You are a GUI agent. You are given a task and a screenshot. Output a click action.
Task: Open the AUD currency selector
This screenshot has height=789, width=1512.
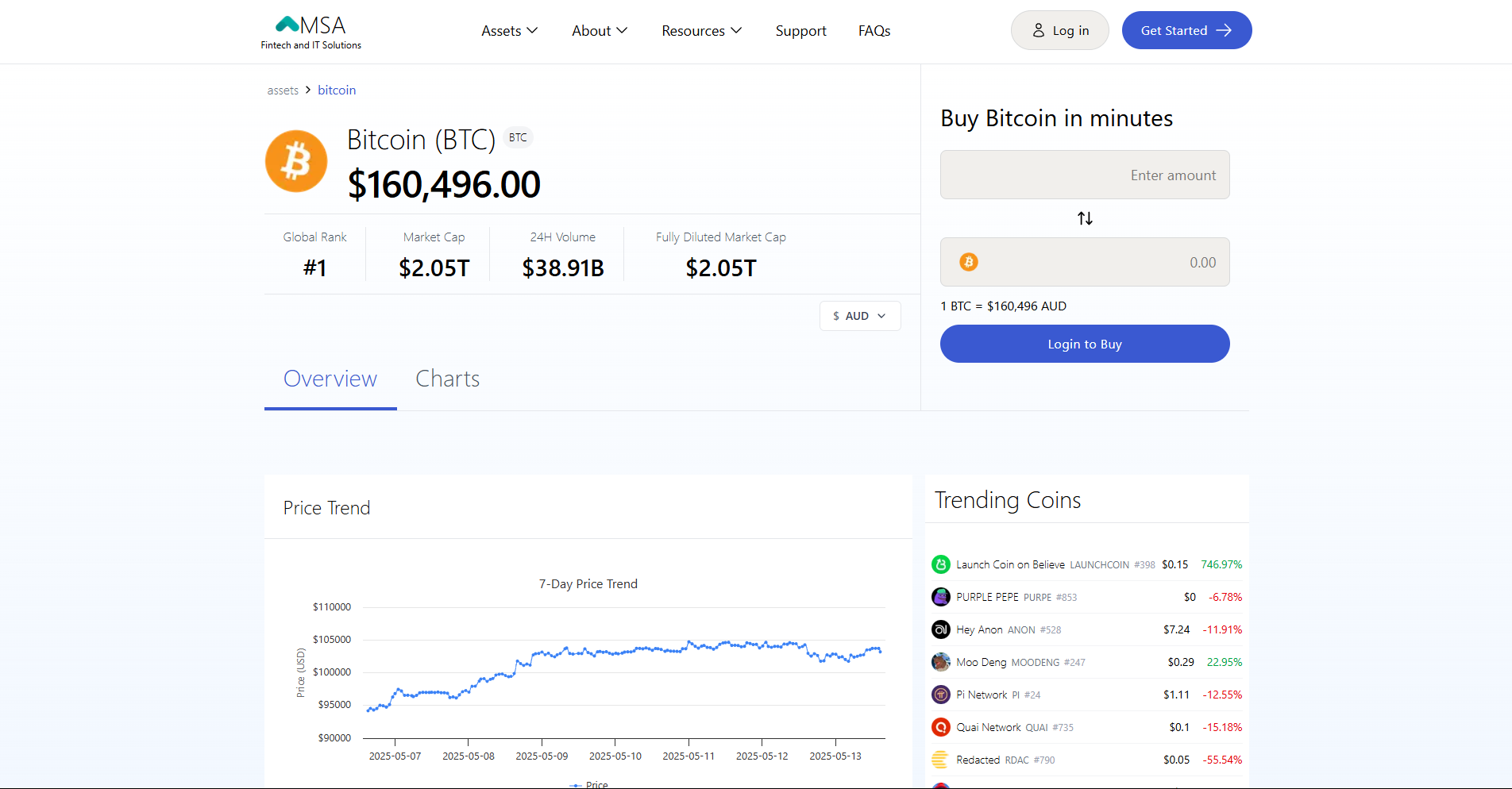[860, 316]
